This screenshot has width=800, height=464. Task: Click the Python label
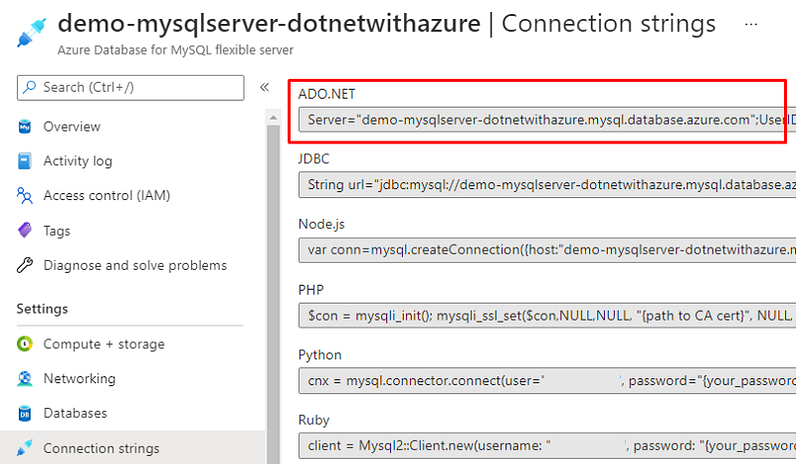pos(320,355)
